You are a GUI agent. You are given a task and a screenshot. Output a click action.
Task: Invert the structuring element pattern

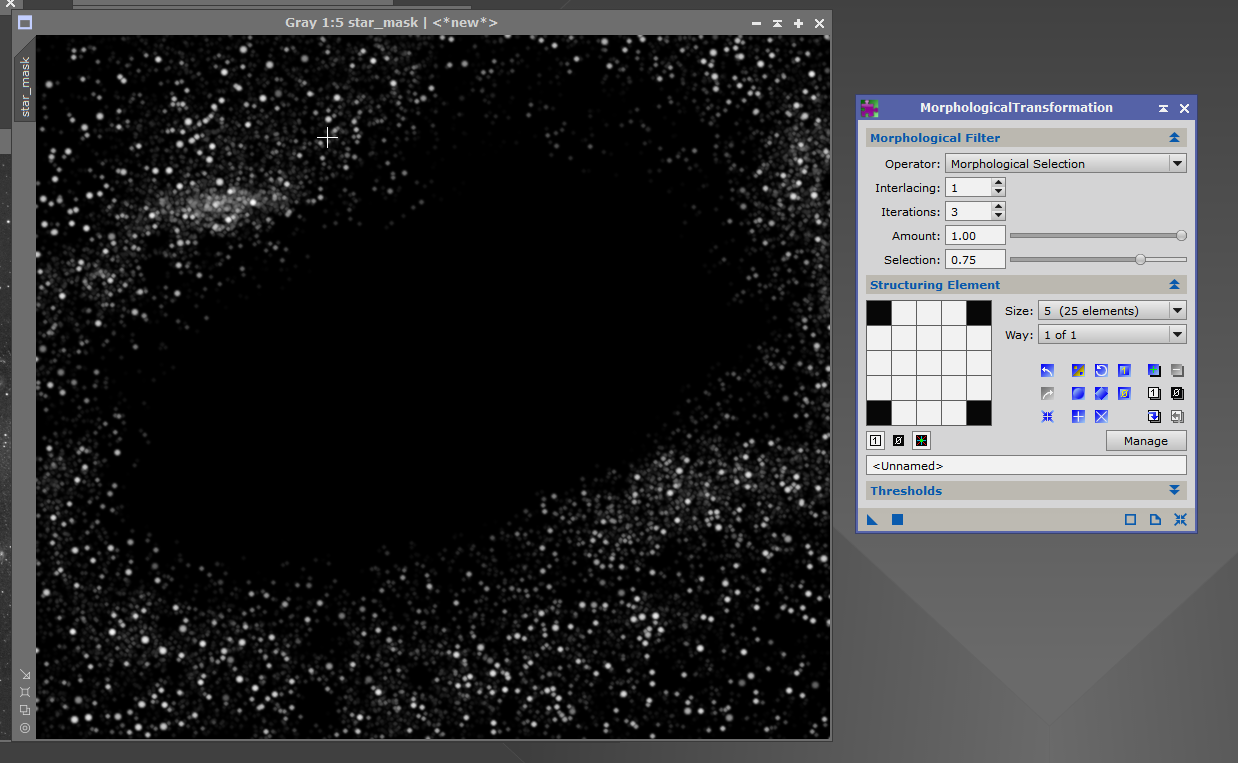[x=1078, y=370]
